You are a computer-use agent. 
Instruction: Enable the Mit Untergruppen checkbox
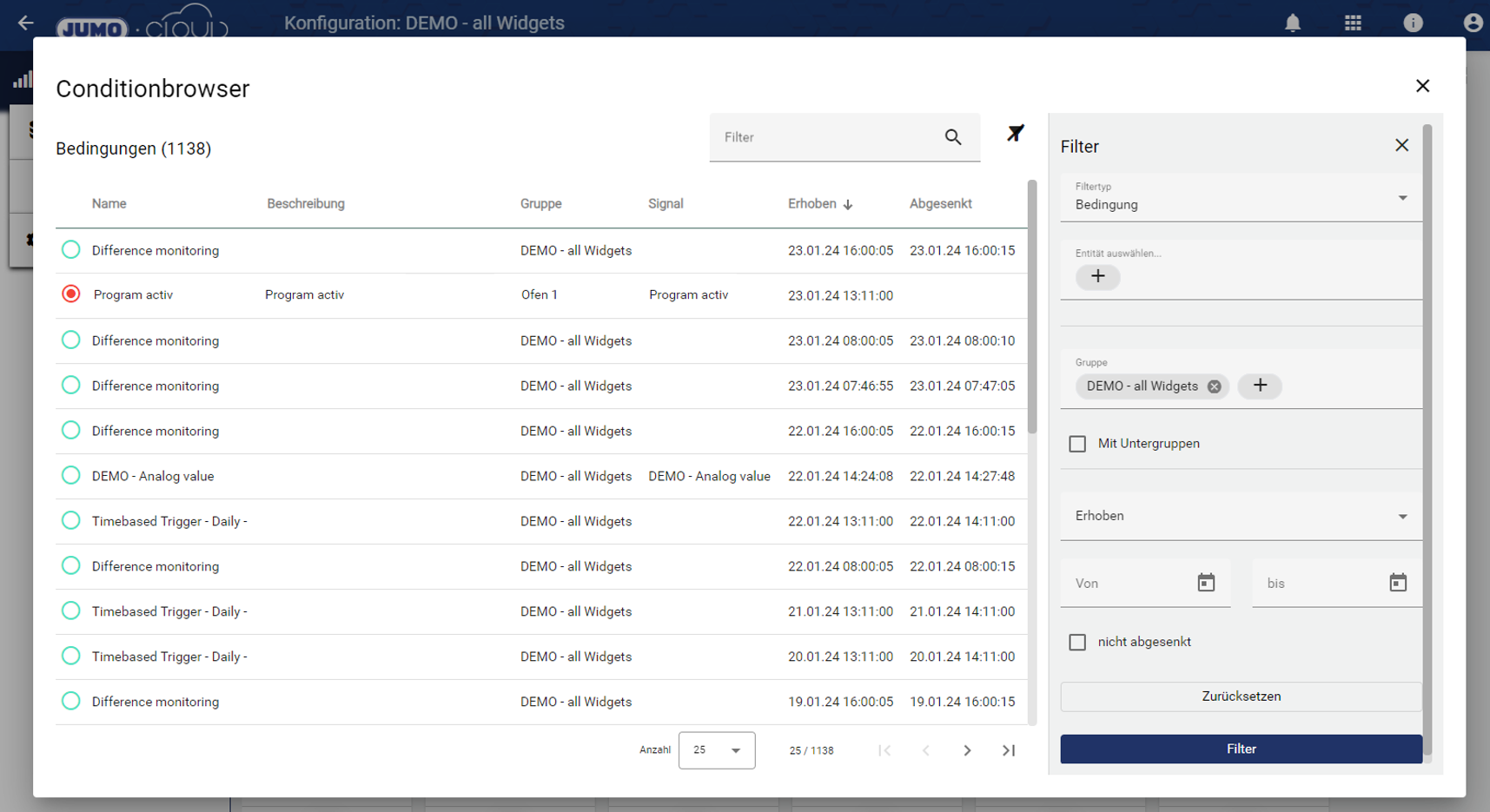[1077, 444]
